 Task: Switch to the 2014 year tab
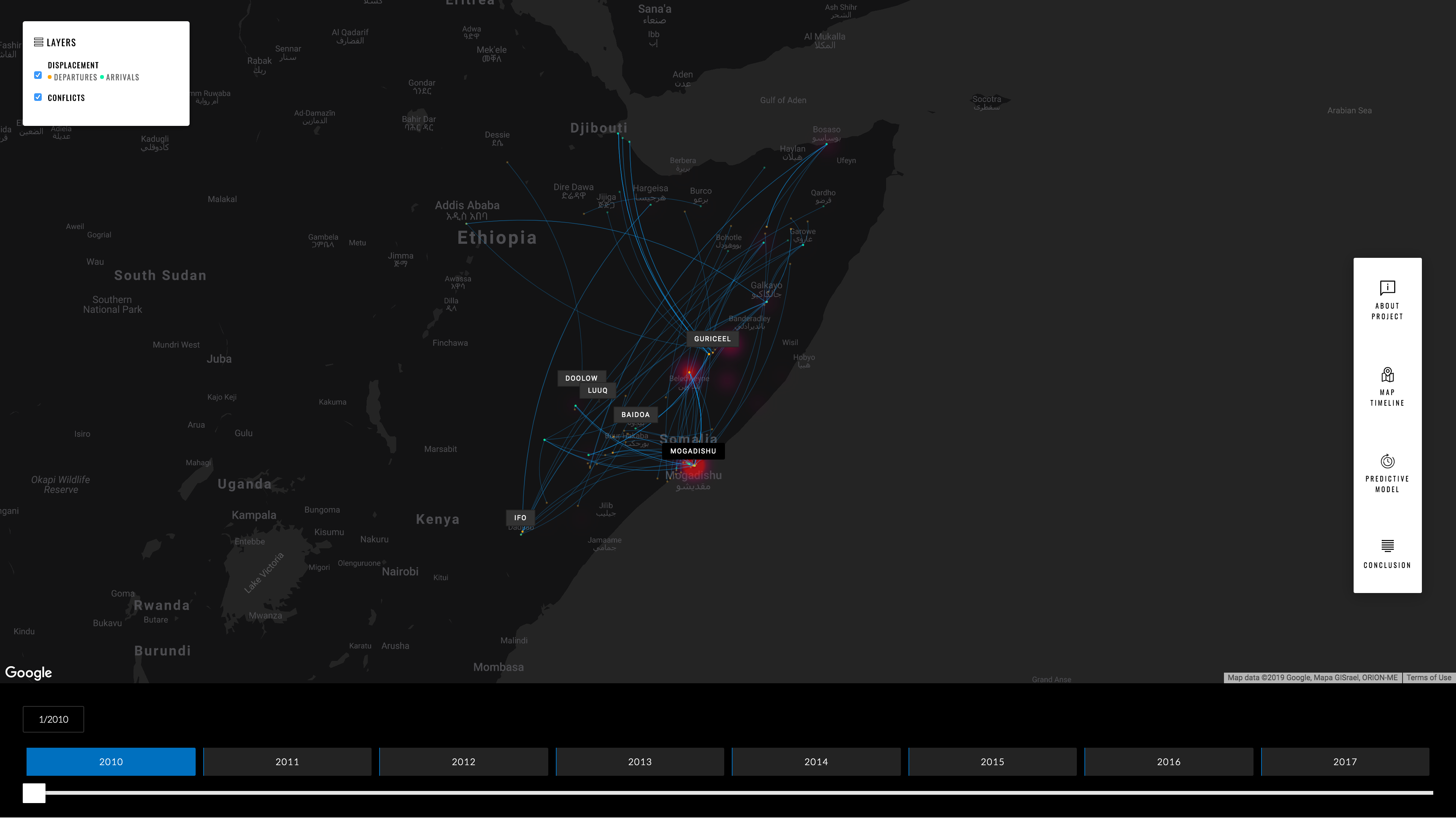pos(816,761)
